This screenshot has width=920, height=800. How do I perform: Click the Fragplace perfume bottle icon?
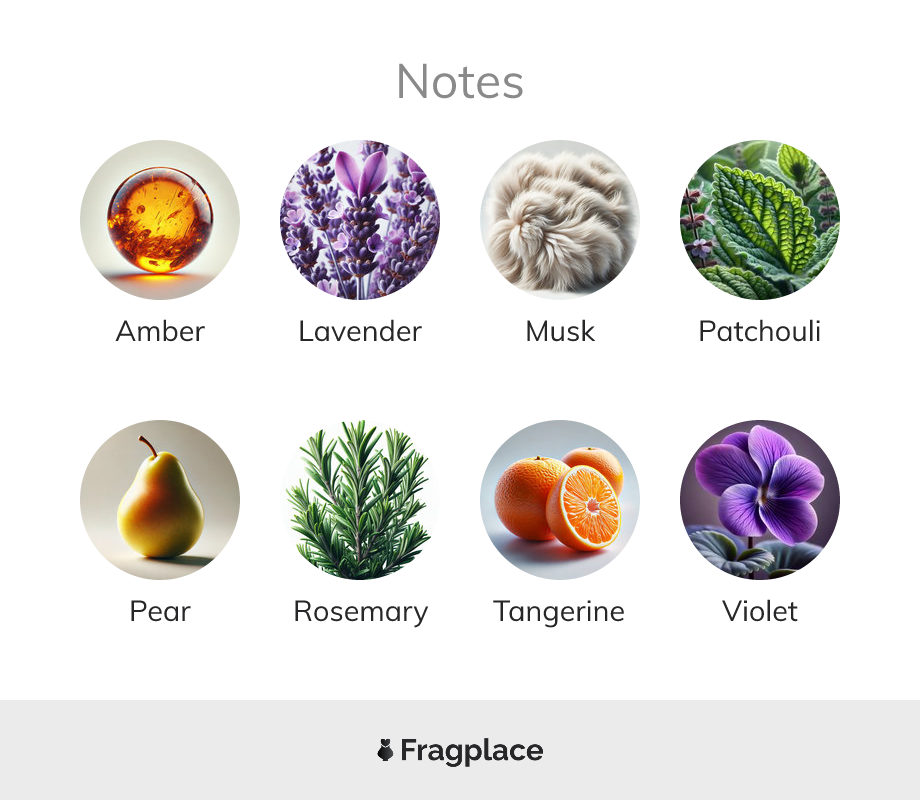click(x=385, y=750)
